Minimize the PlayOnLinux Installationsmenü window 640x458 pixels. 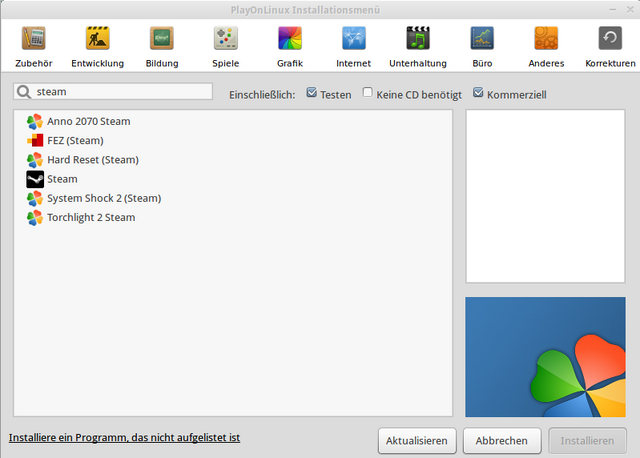pos(613,9)
